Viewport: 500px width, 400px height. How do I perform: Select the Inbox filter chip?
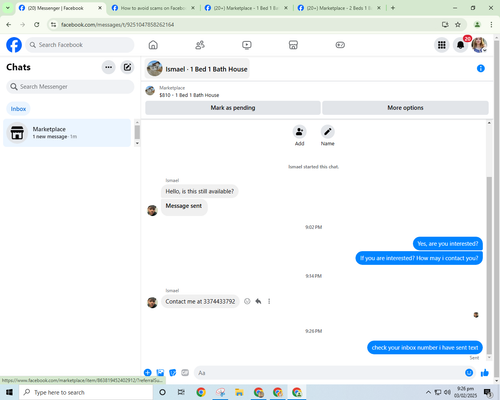click(18, 109)
